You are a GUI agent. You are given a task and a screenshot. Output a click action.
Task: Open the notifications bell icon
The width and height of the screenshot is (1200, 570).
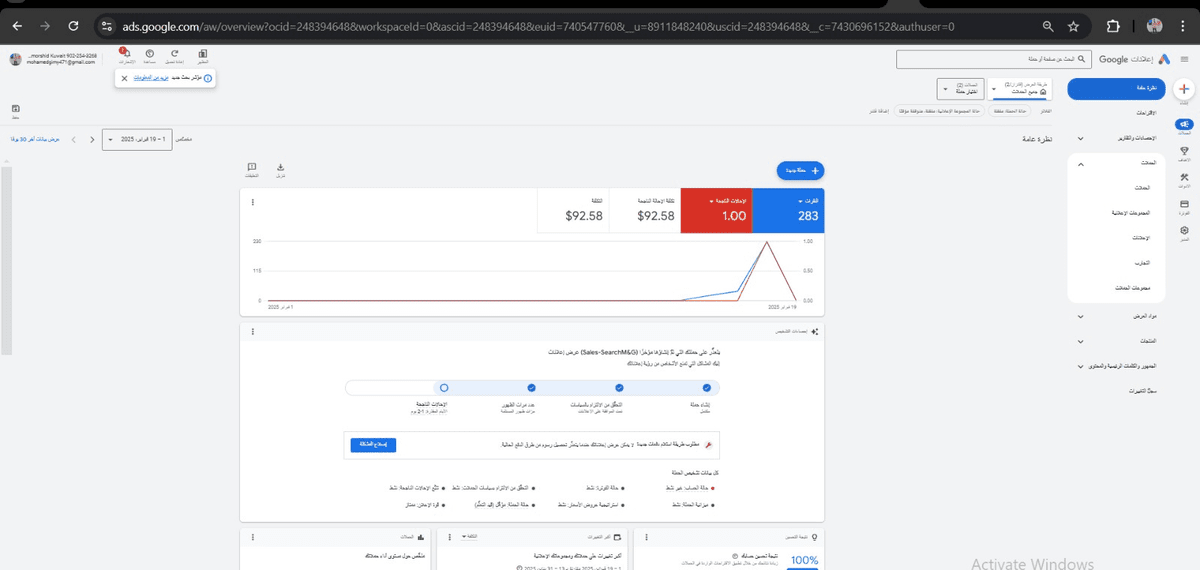pos(125,54)
